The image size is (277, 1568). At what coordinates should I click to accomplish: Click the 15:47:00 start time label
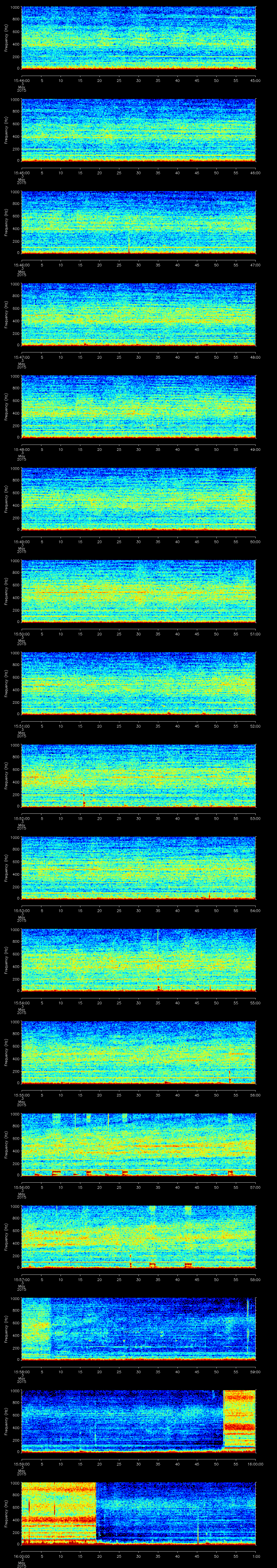(21, 357)
